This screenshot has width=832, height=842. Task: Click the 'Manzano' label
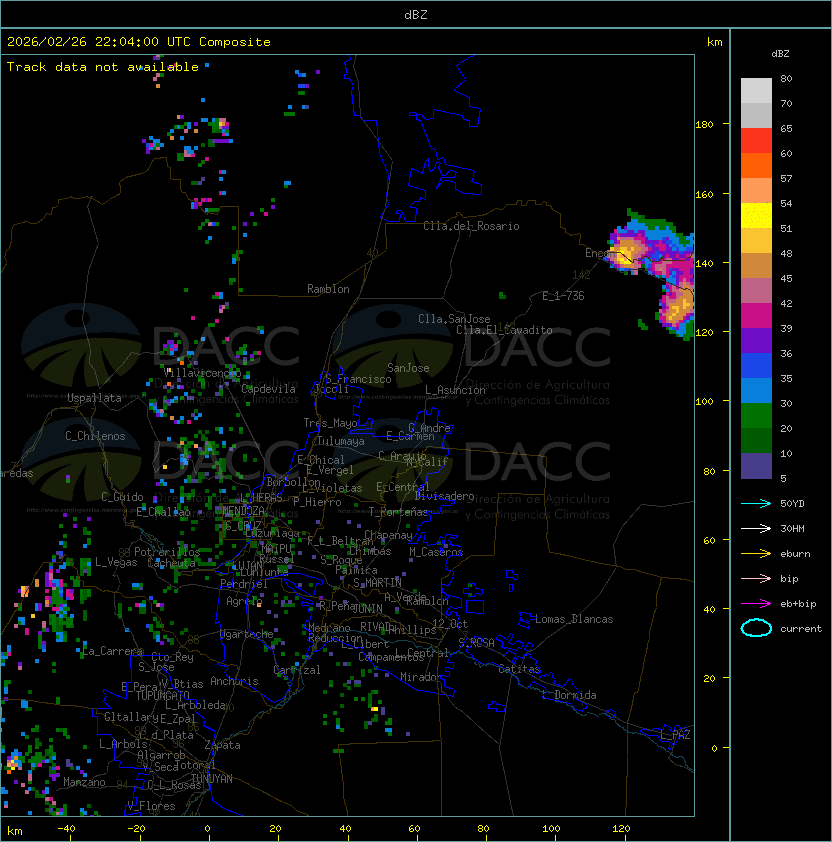pos(84,782)
